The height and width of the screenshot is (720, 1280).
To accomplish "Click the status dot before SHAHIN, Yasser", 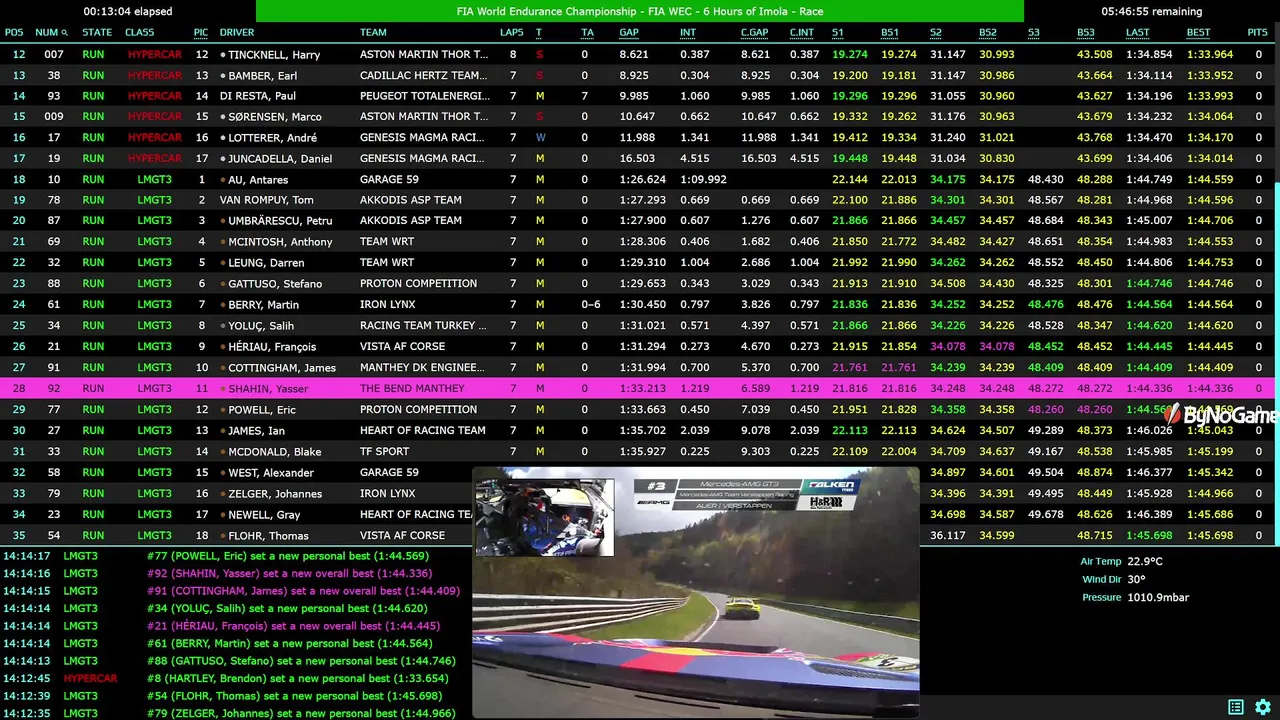I will [x=223, y=389].
